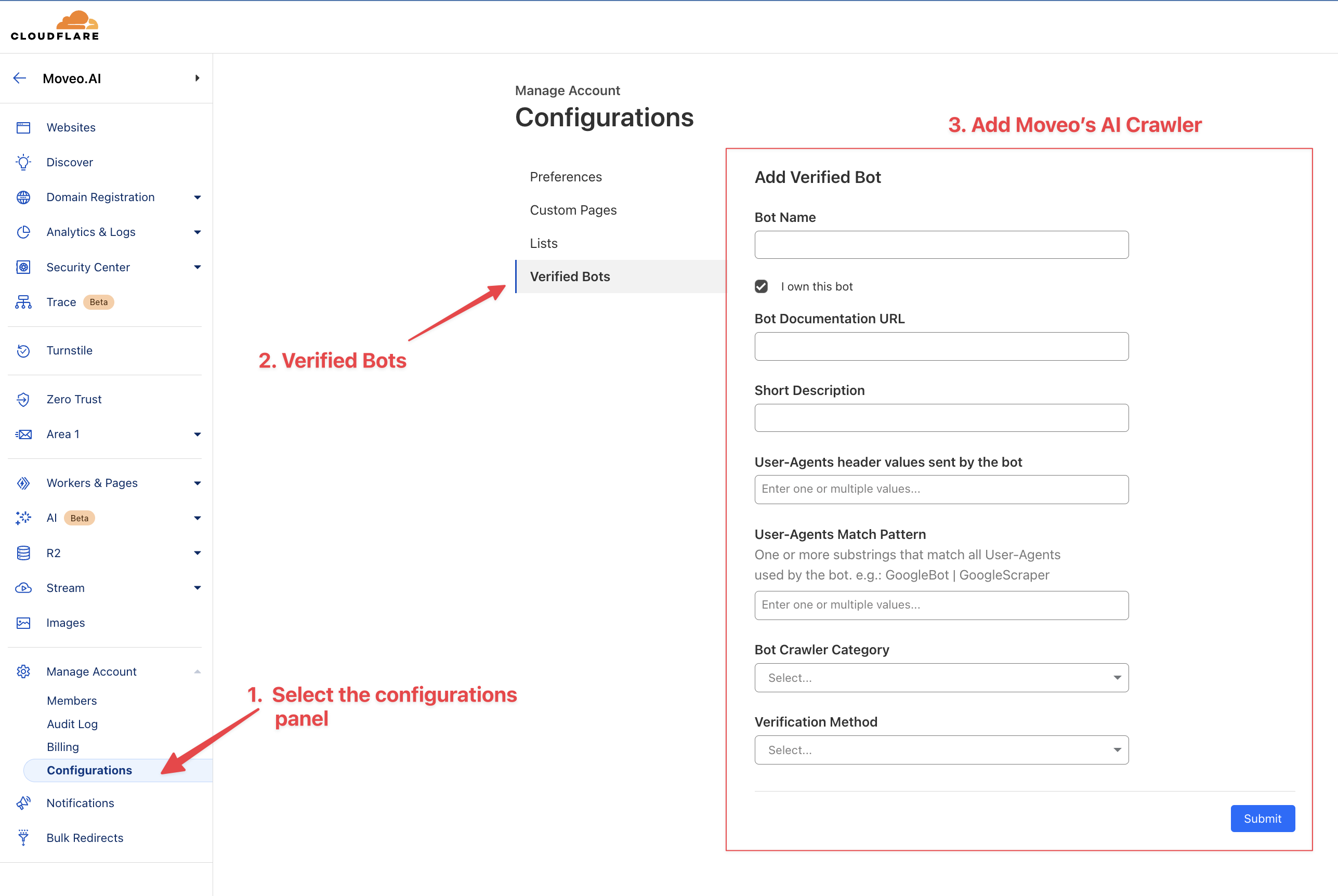1338x896 pixels.
Task: Open Websites via its sidebar icon
Action: 23,127
